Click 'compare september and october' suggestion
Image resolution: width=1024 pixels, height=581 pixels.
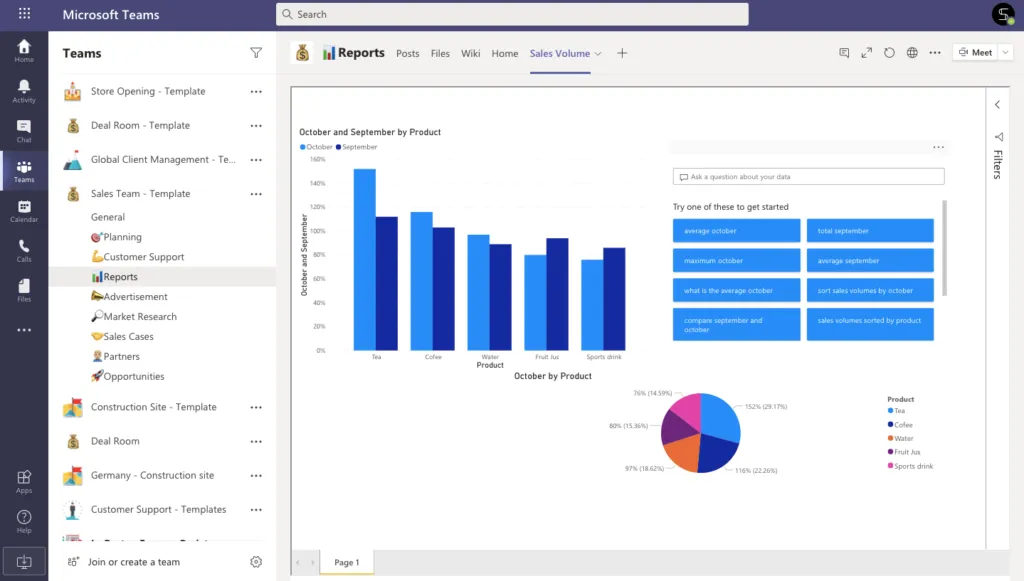click(736, 324)
